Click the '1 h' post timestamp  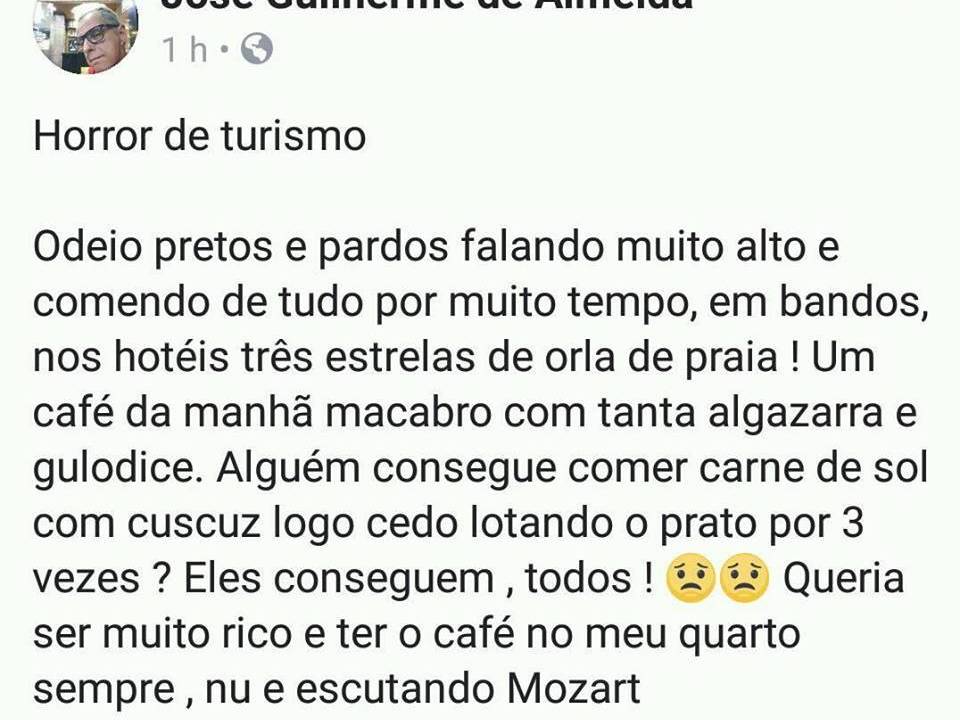[185, 50]
